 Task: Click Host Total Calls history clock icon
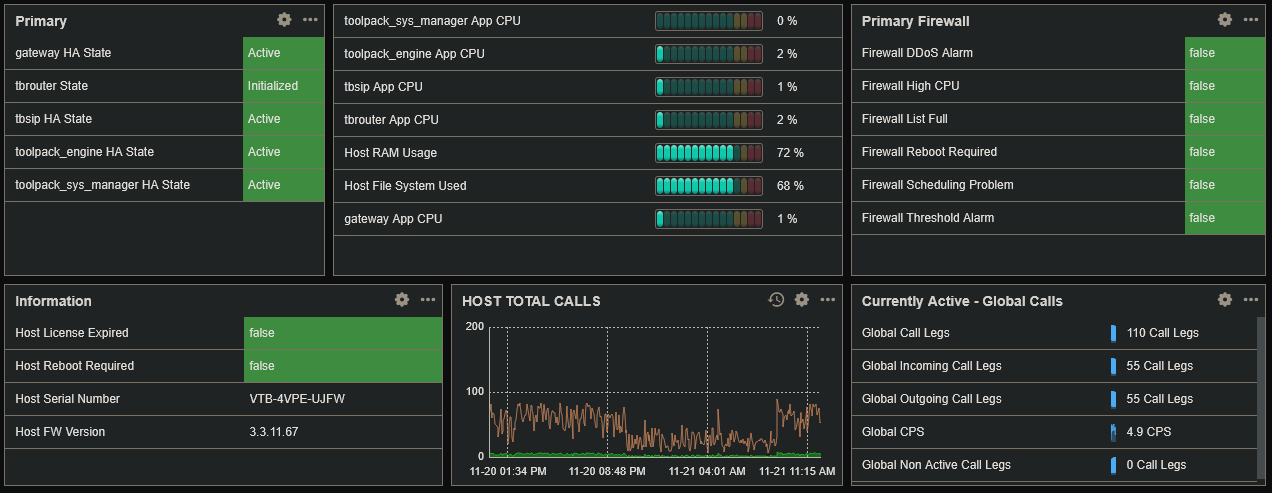775,300
